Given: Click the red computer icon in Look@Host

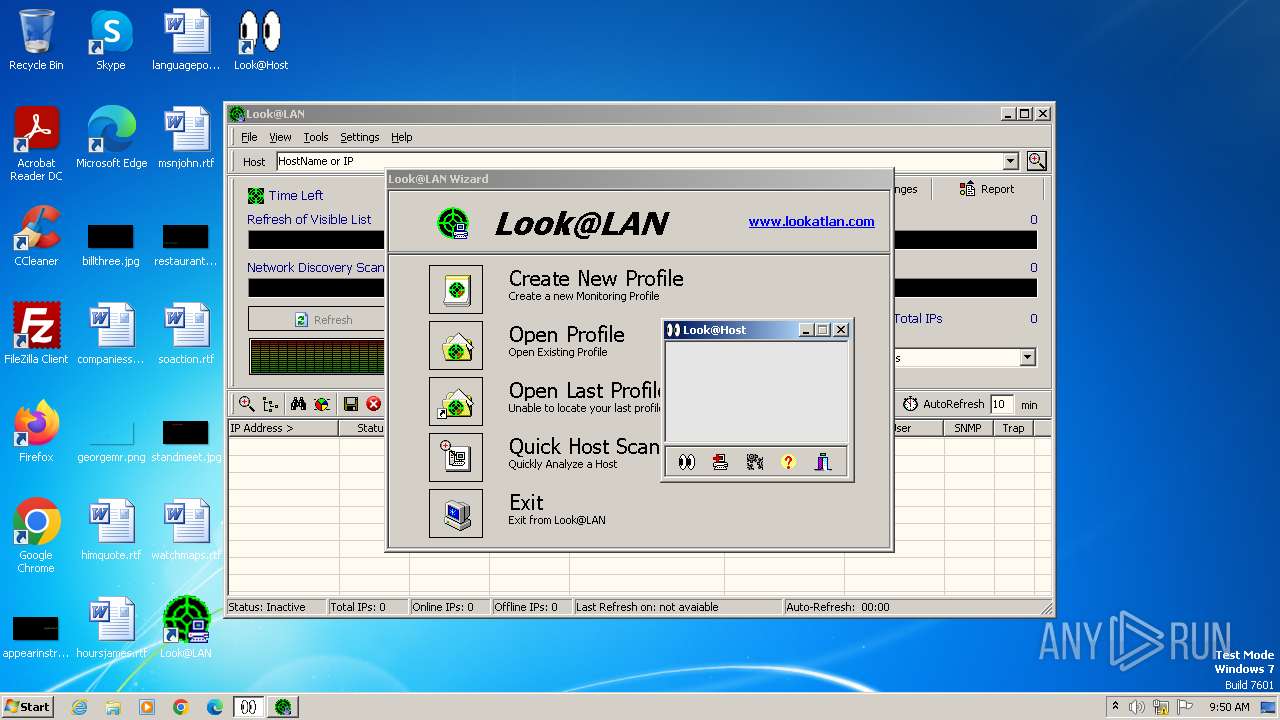Looking at the screenshot, I should (720, 462).
